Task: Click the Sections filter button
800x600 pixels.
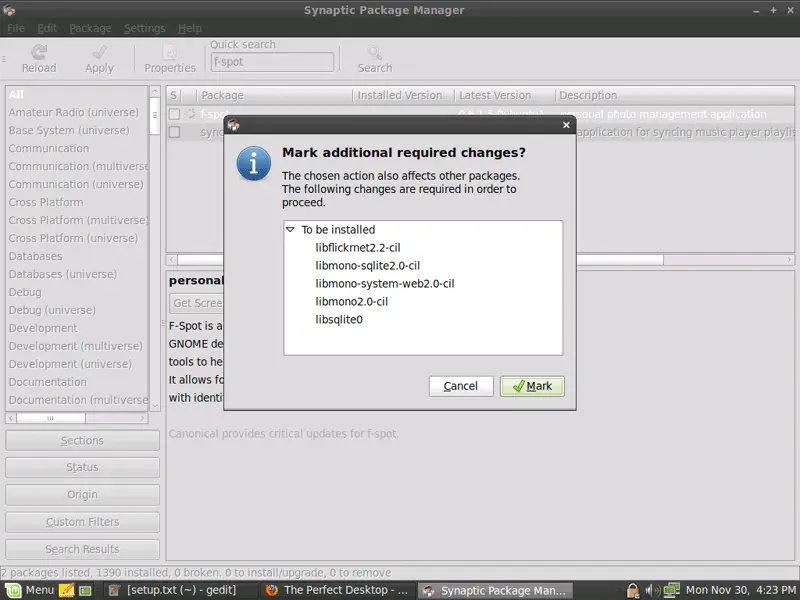Action: [x=82, y=440]
